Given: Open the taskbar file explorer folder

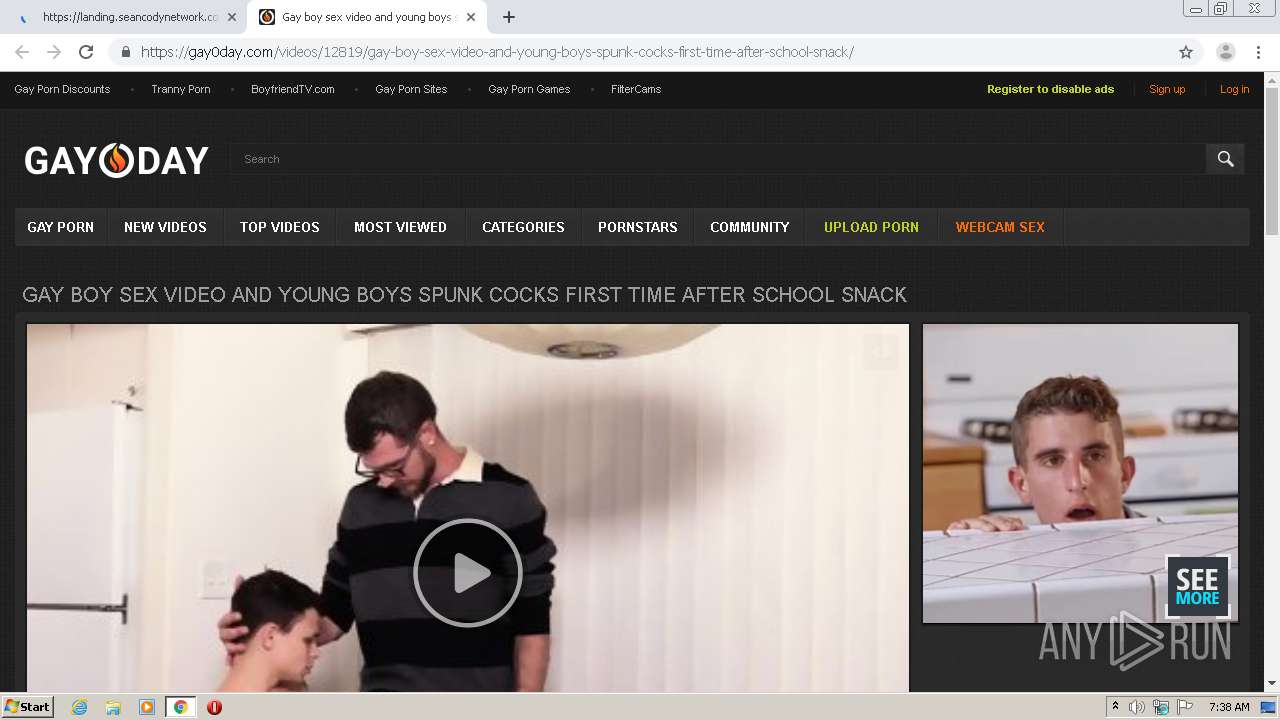Looking at the screenshot, I should pos(113,707).
